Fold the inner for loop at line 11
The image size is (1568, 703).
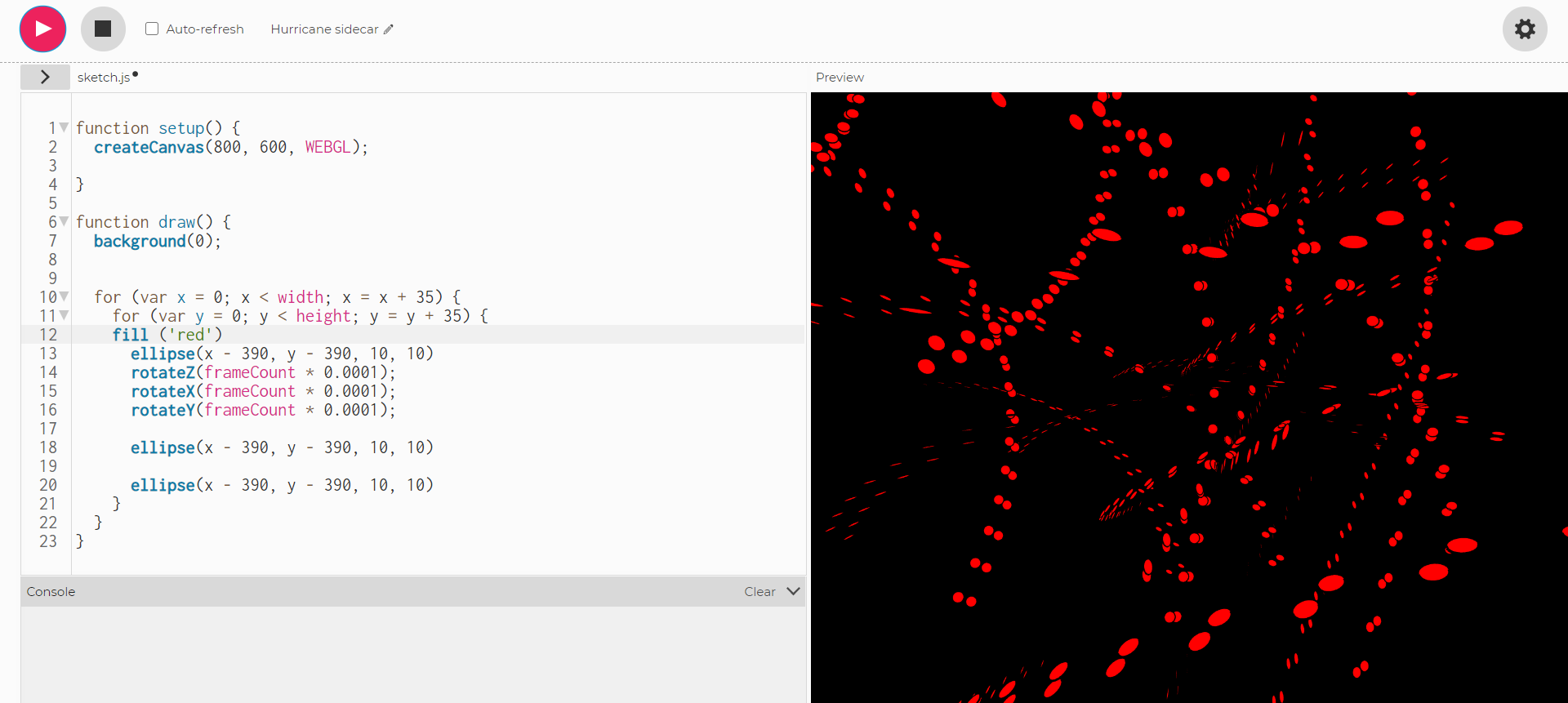pos(64,315)
